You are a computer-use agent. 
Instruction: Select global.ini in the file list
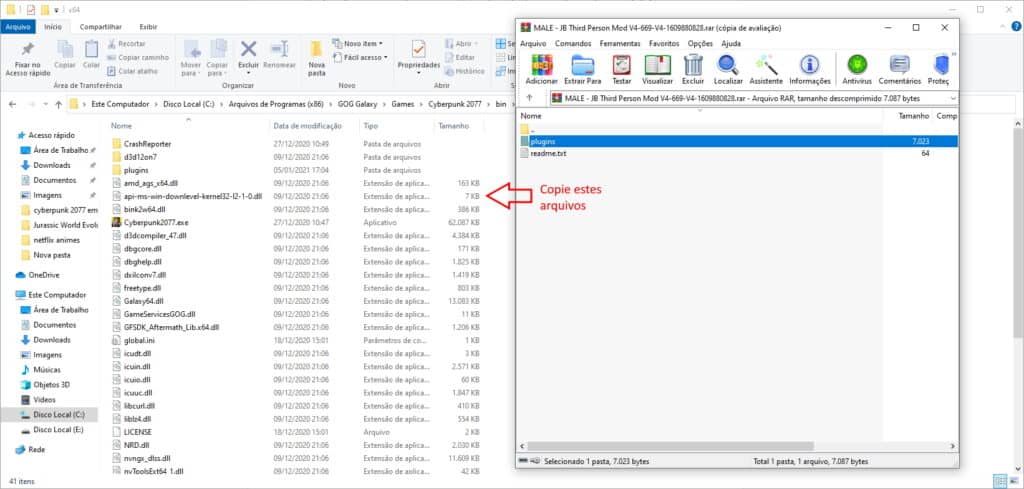coord(138,340)
